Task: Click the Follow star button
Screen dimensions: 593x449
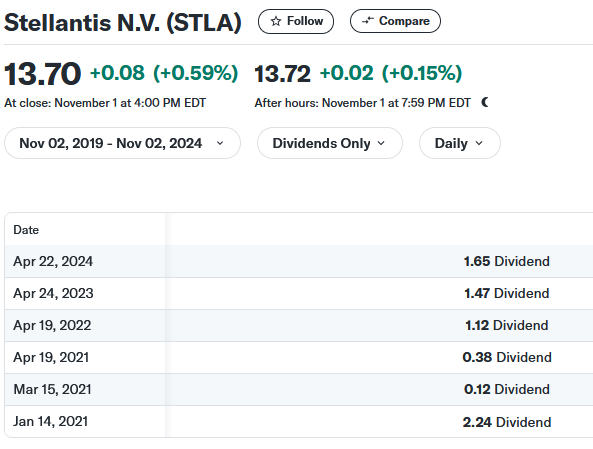Action: coord(296,21)
